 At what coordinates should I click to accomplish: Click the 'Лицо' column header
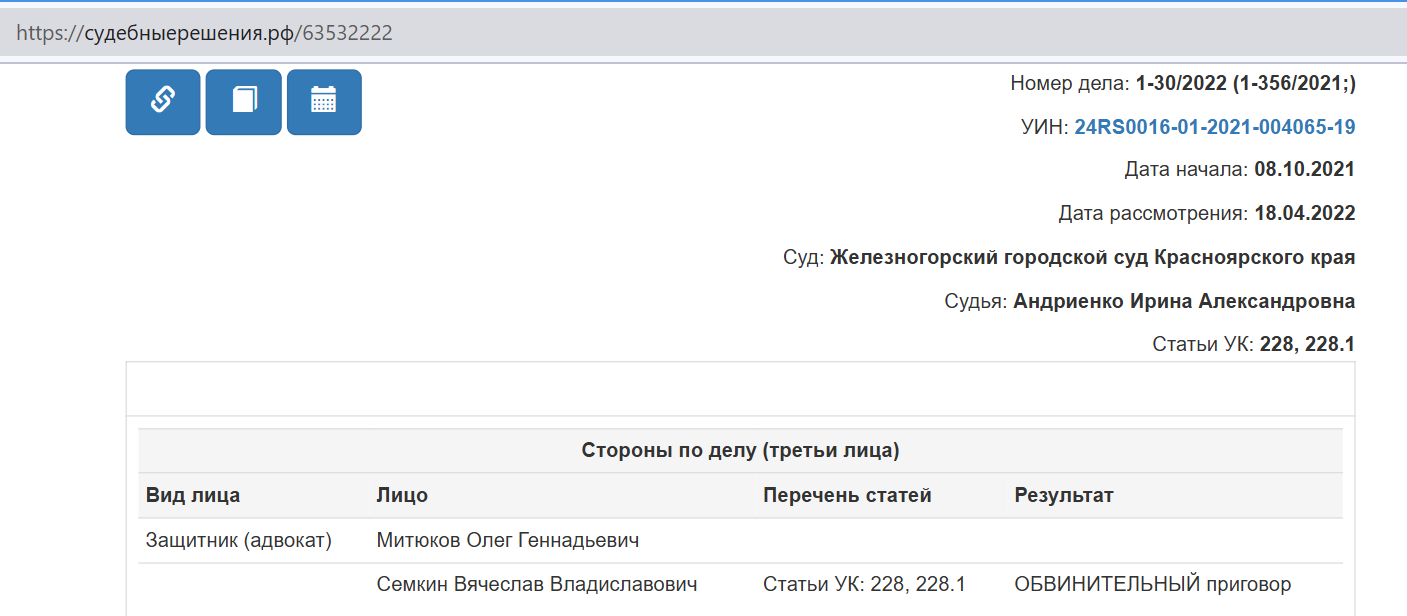click(x=402, y=495)
